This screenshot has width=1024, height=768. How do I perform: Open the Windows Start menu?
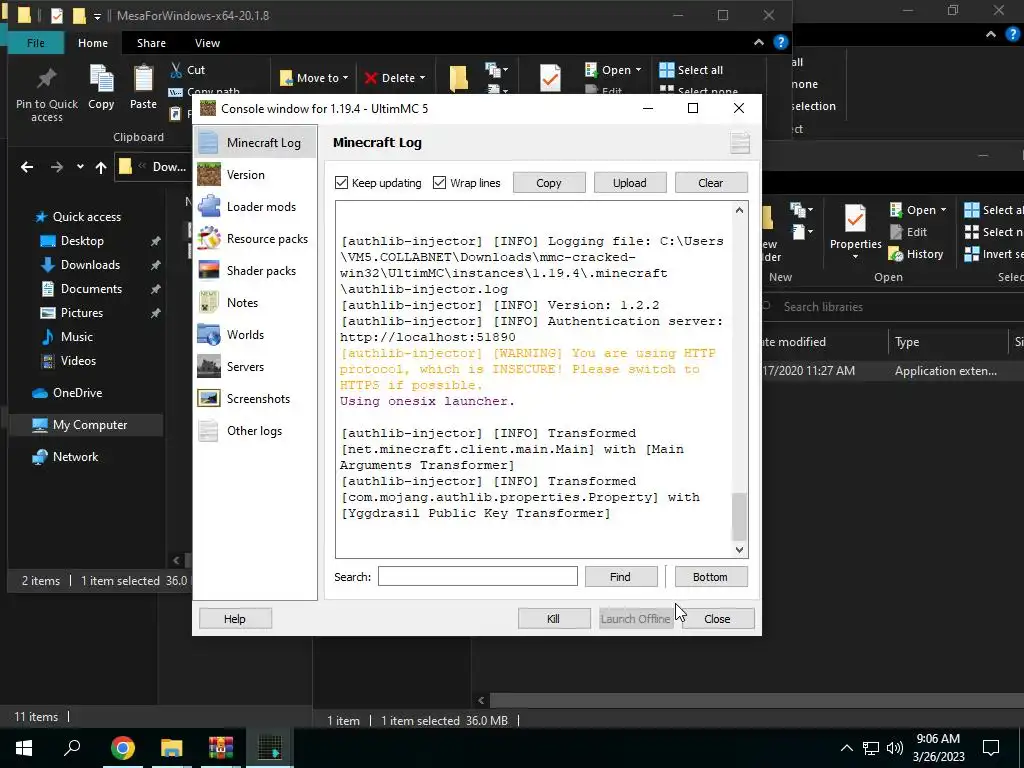[24, 748]
